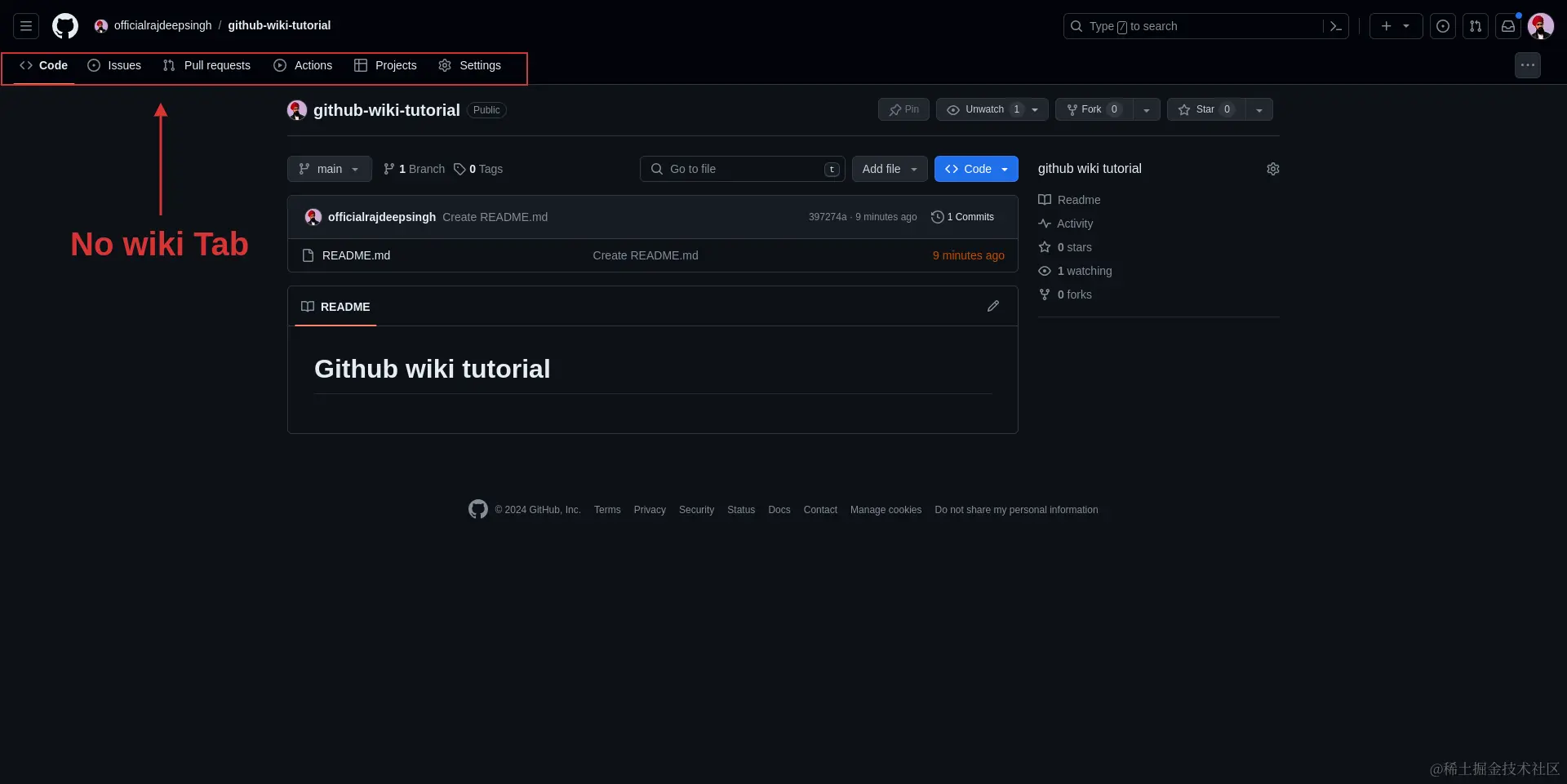Image resolution: width=1567 pixels, height=784 pixels.
Task: Open the global navigation hamburger menu
Action: click(x=26, y=26)
